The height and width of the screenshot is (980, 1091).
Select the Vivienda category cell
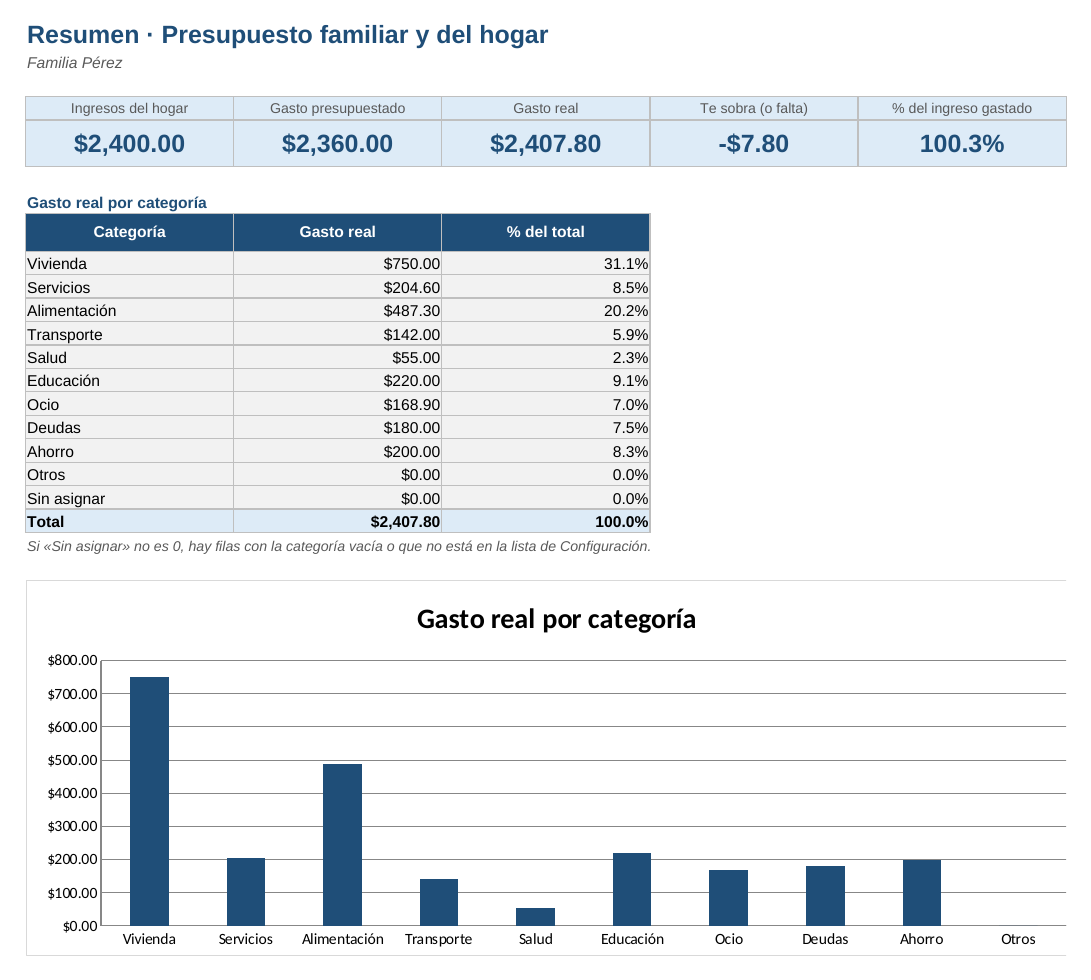pos(129,264)
